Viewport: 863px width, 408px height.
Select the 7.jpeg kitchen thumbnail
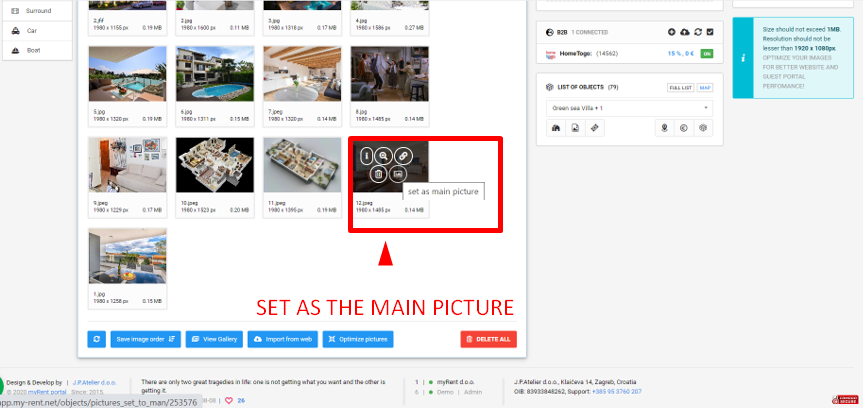pyautogui.click(x=302, y=74)
